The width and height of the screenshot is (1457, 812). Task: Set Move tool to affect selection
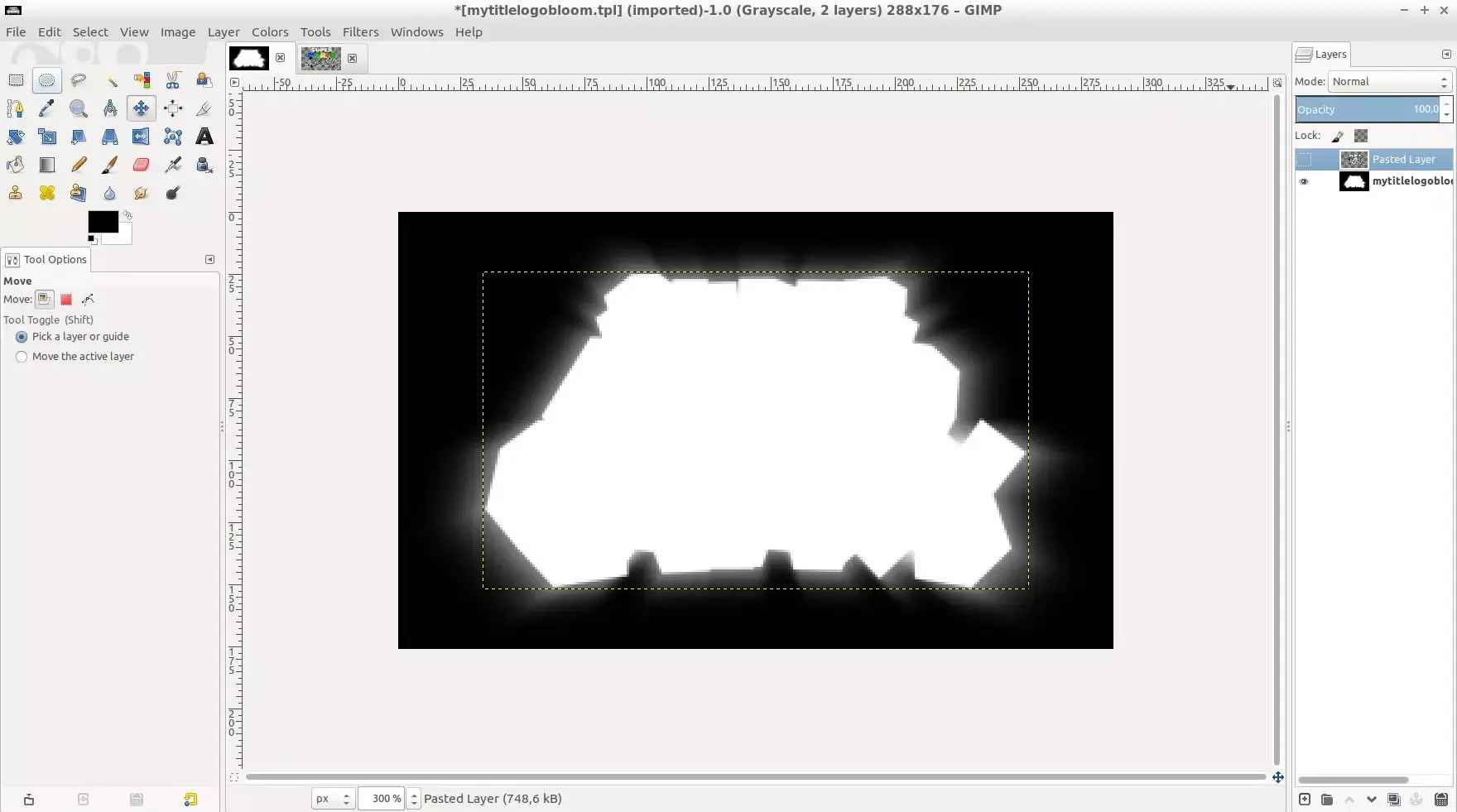66,299
